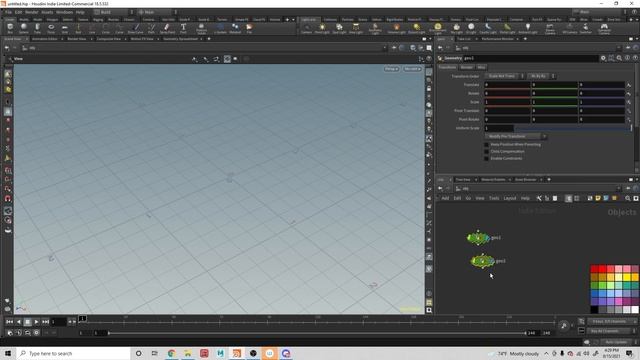This screenshot has height=360, width=640.
Task: Select the Tube shelf tool
Action: tap(37, 28)
